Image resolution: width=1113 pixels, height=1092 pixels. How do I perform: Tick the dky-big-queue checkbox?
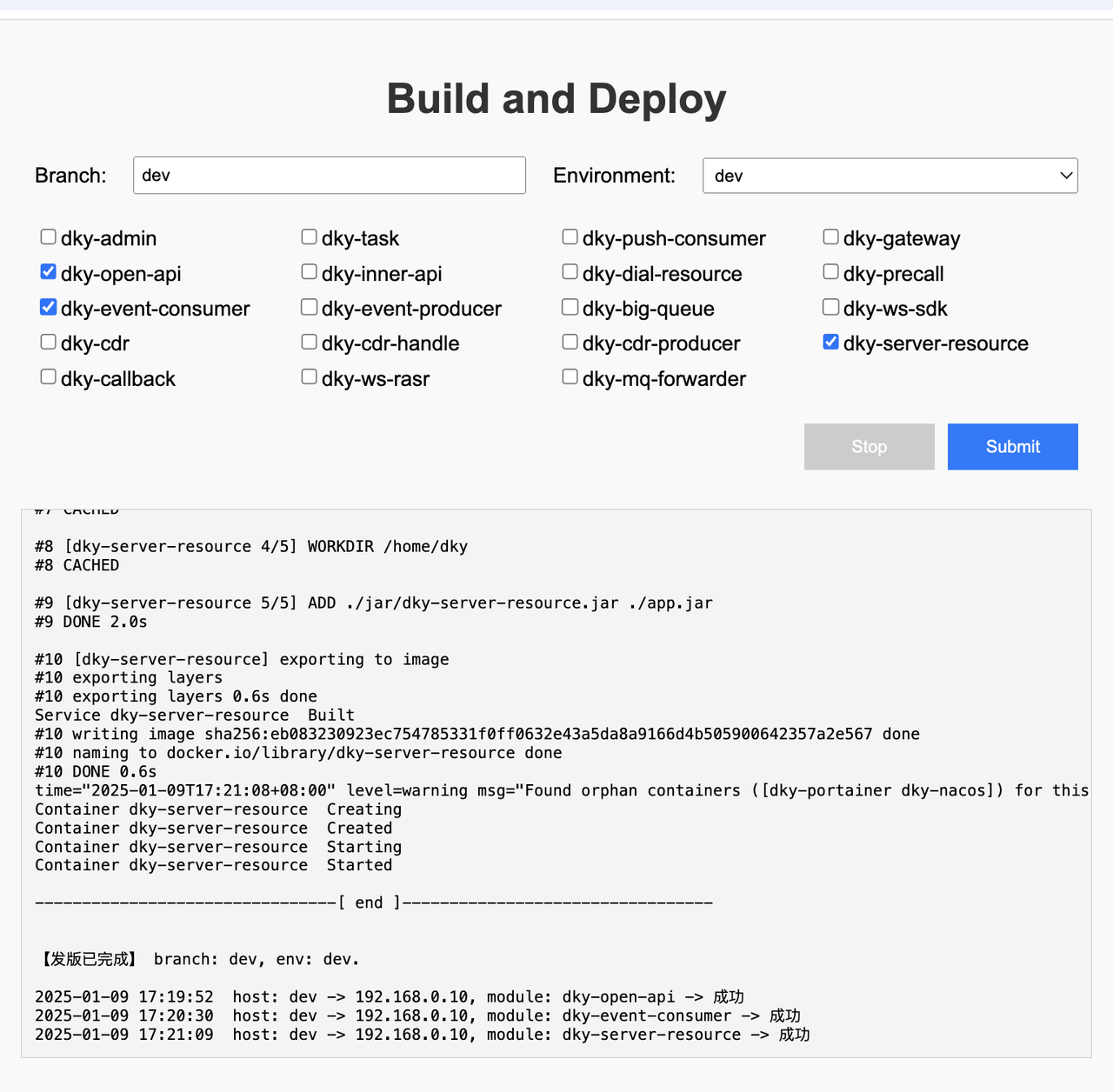(x=570, y=307)
